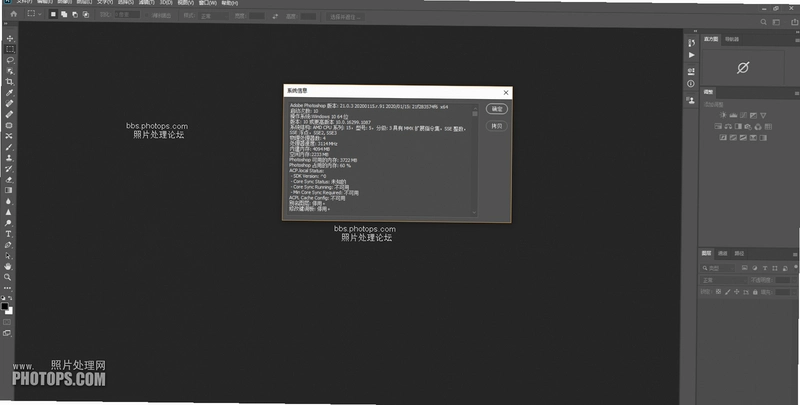The image size is (800, 405).
Task: Click Select and Mask button
Action: coord(346,17)
